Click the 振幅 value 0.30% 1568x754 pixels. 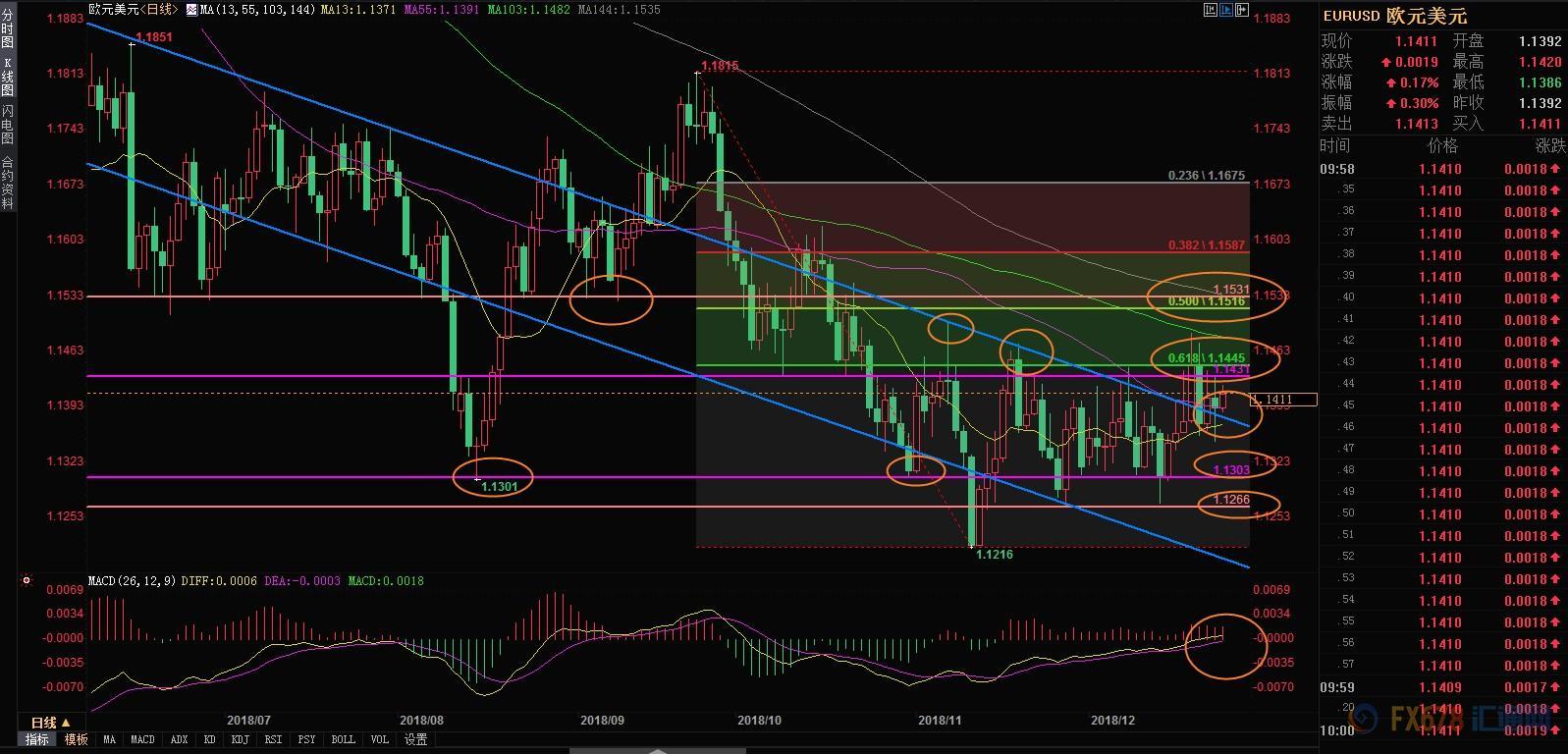pyautogui.click(x=1419, y=103)
